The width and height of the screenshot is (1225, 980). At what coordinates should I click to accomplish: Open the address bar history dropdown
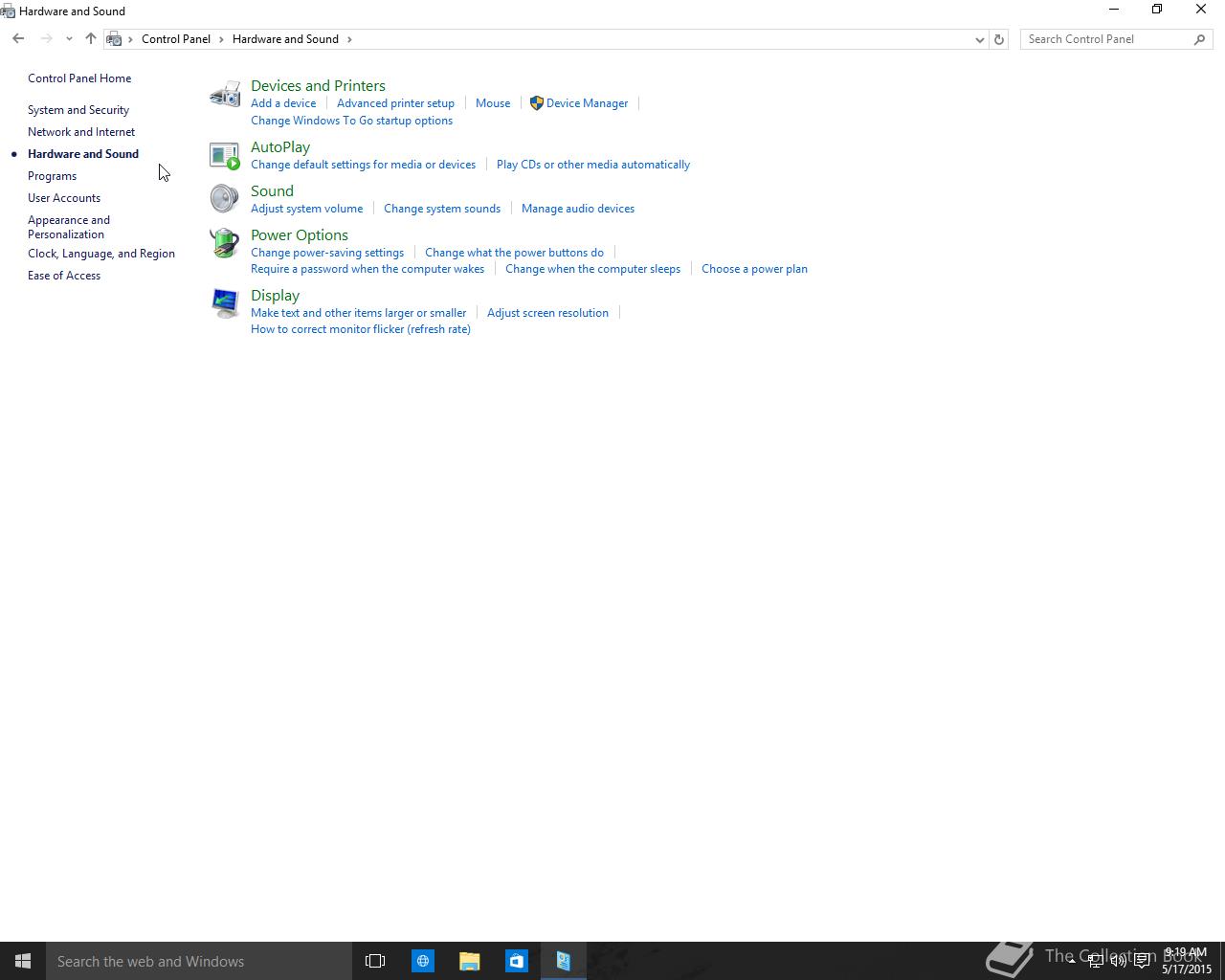click(979, 39)
